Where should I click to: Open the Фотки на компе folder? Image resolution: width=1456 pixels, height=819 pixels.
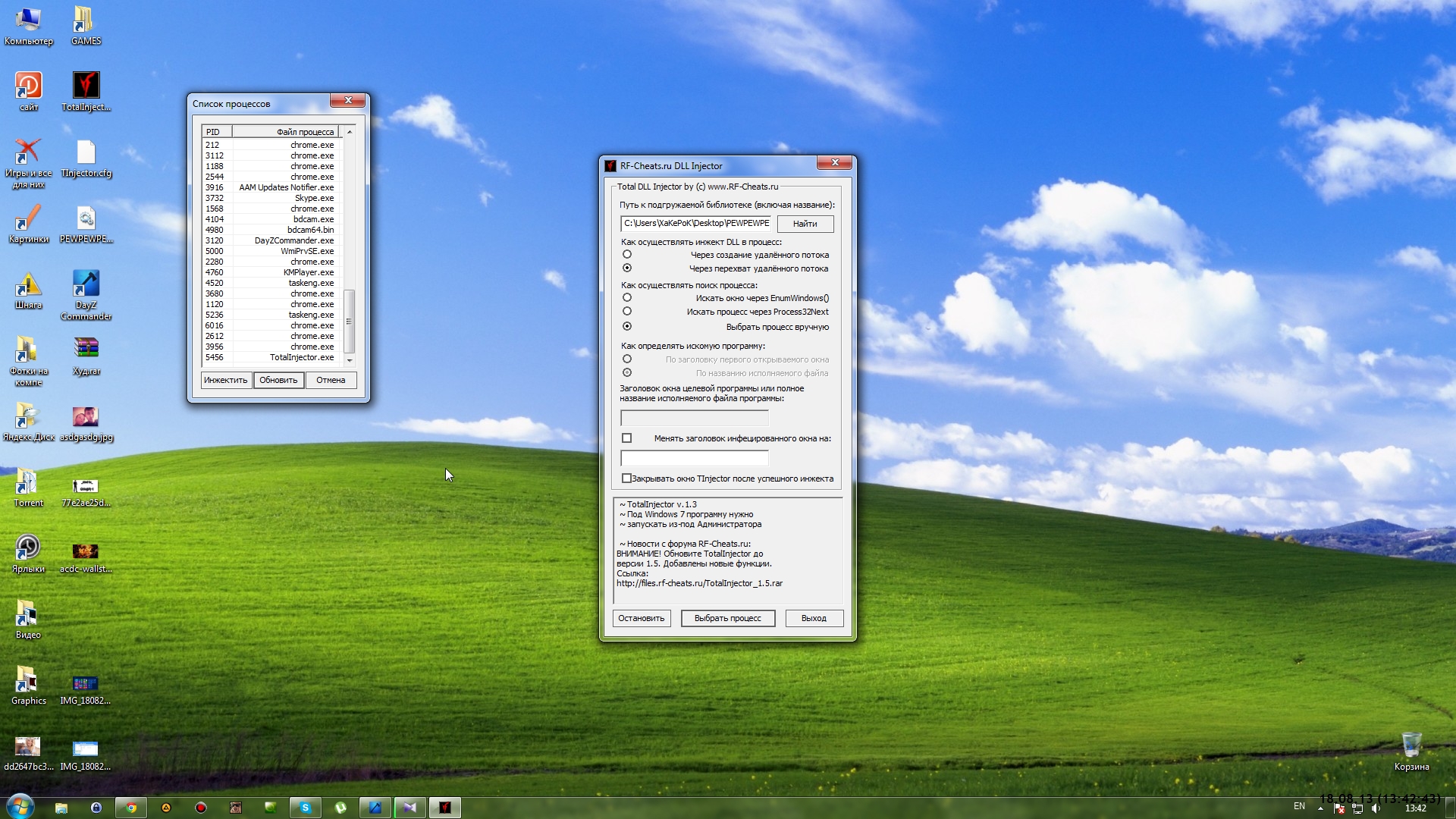click(28, 361)
